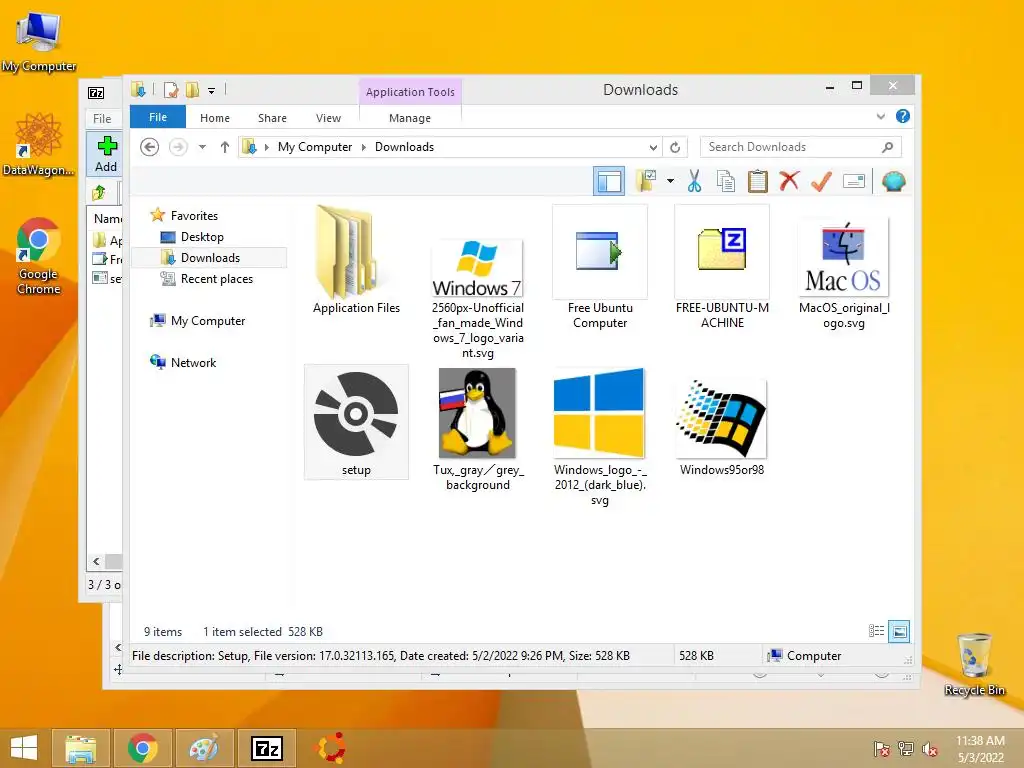Image resolution: width=1024 pixels, height=768 pixels.
Task: Select Downloads in the navigation pane
Action: click(x=209, y=257)
